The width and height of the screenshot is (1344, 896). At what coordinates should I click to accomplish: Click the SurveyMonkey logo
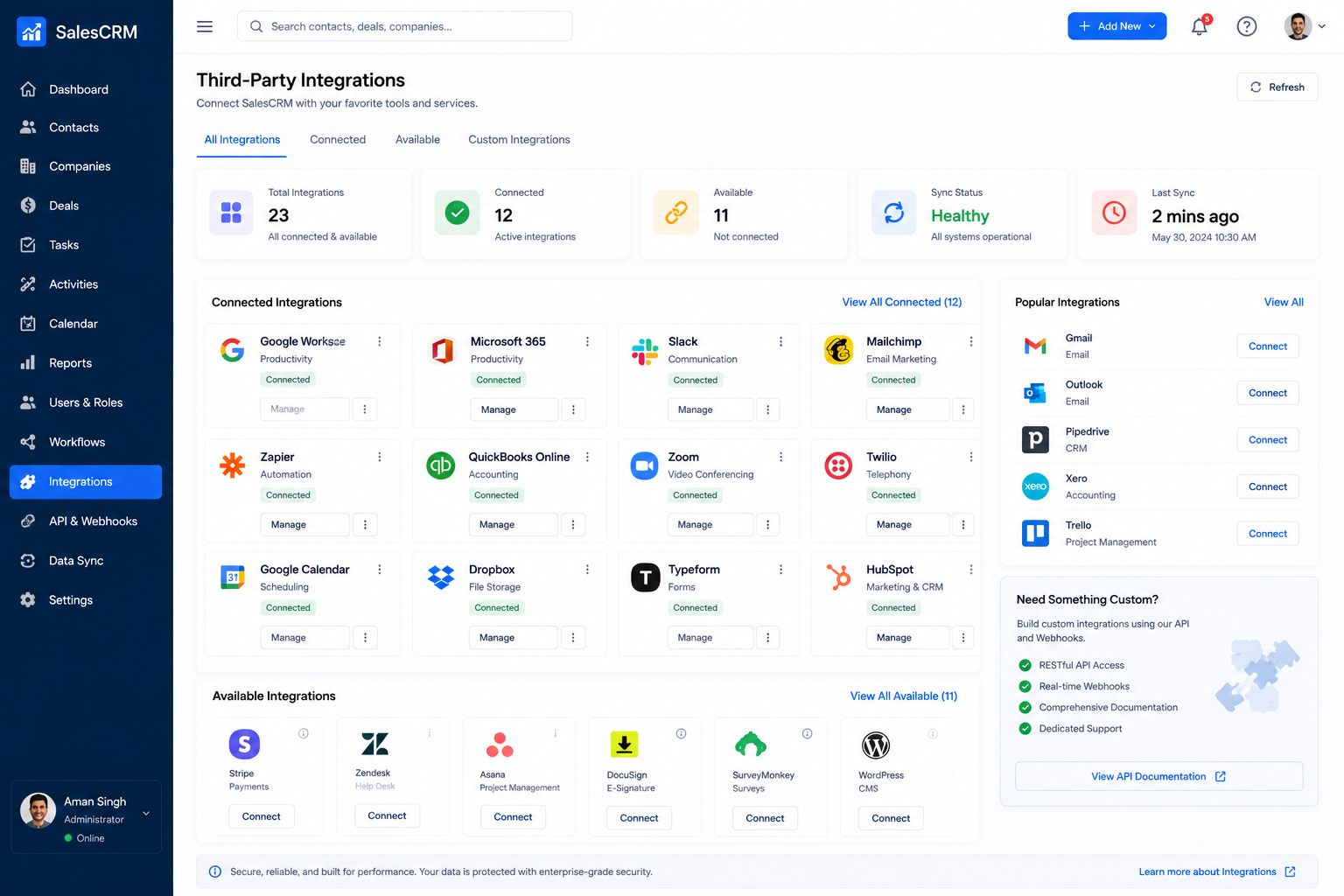click(x=751, y=745)
